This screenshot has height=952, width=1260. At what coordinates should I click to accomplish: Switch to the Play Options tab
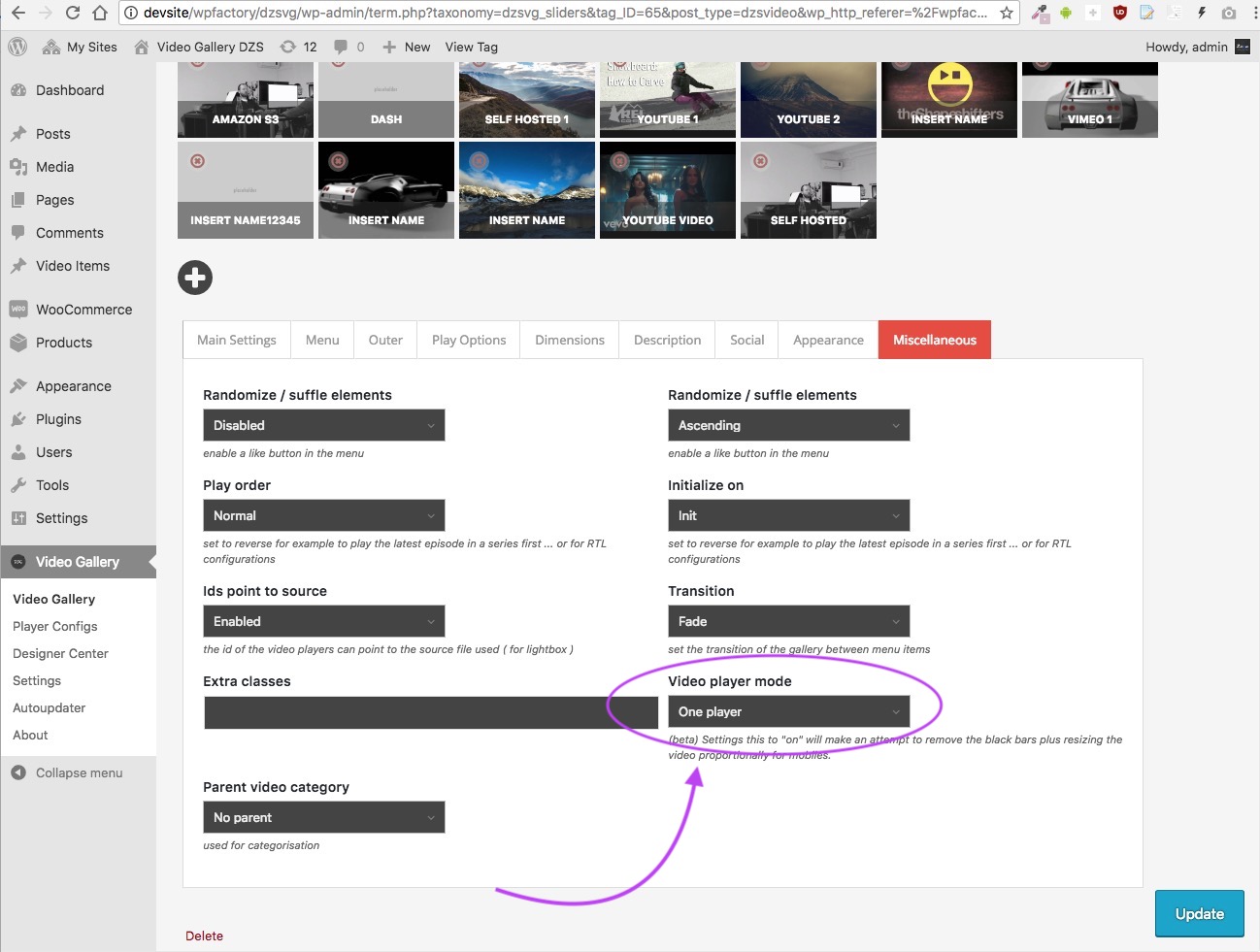tap(469, 340)
